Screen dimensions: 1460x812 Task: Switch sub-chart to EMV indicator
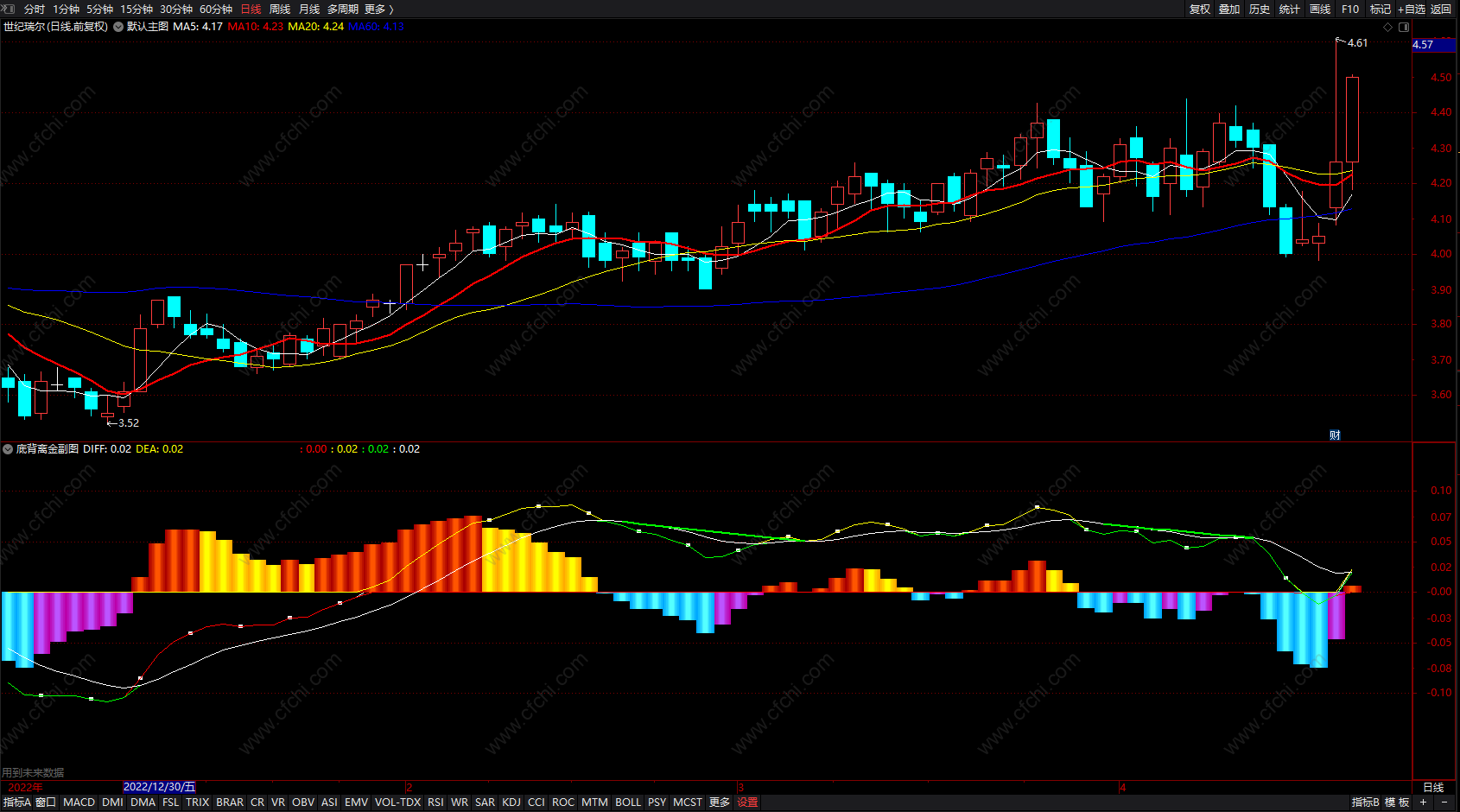(356, 802)
